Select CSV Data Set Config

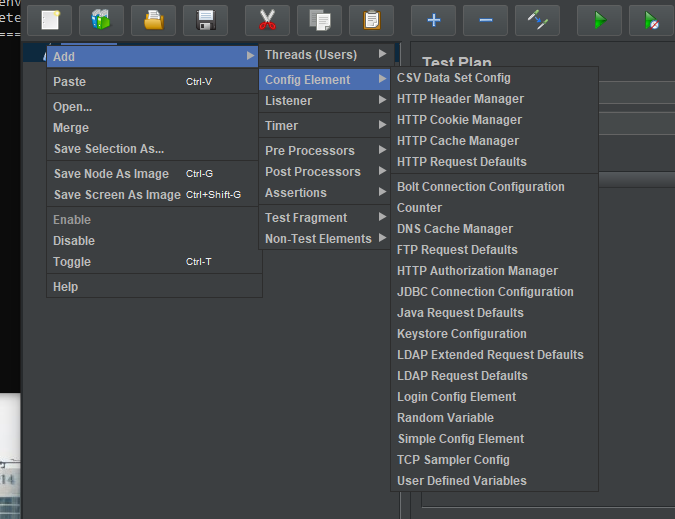[453, 78]
